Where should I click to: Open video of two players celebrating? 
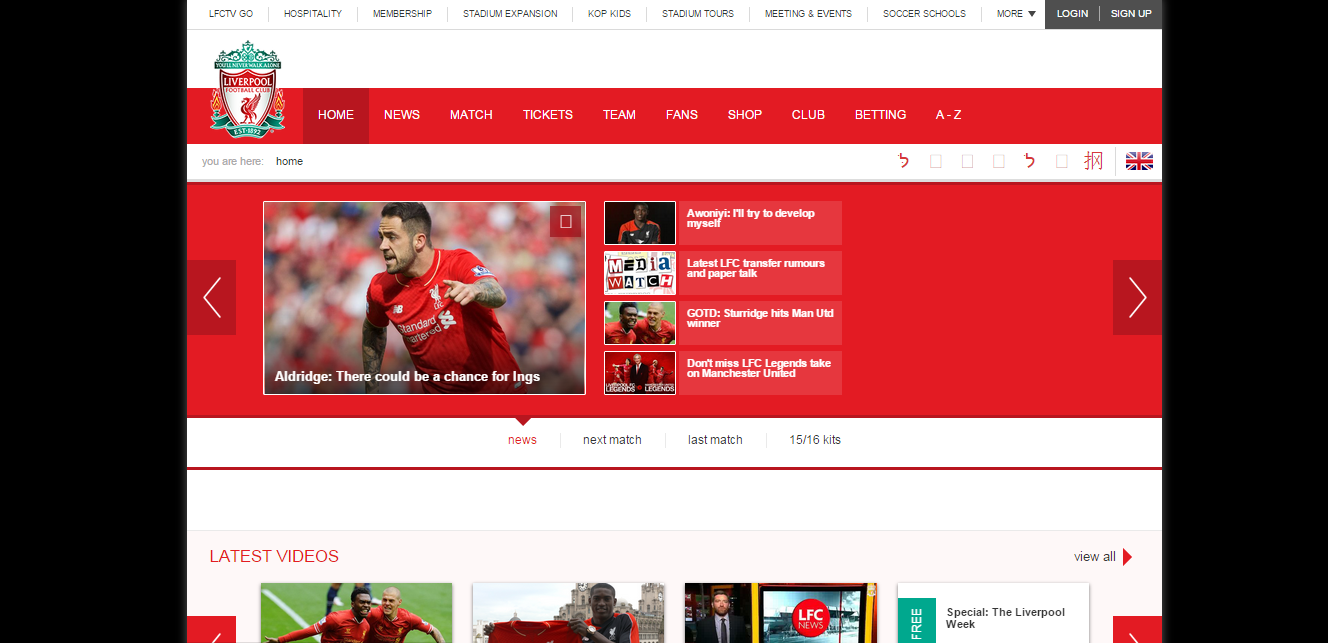click(356, 613)
